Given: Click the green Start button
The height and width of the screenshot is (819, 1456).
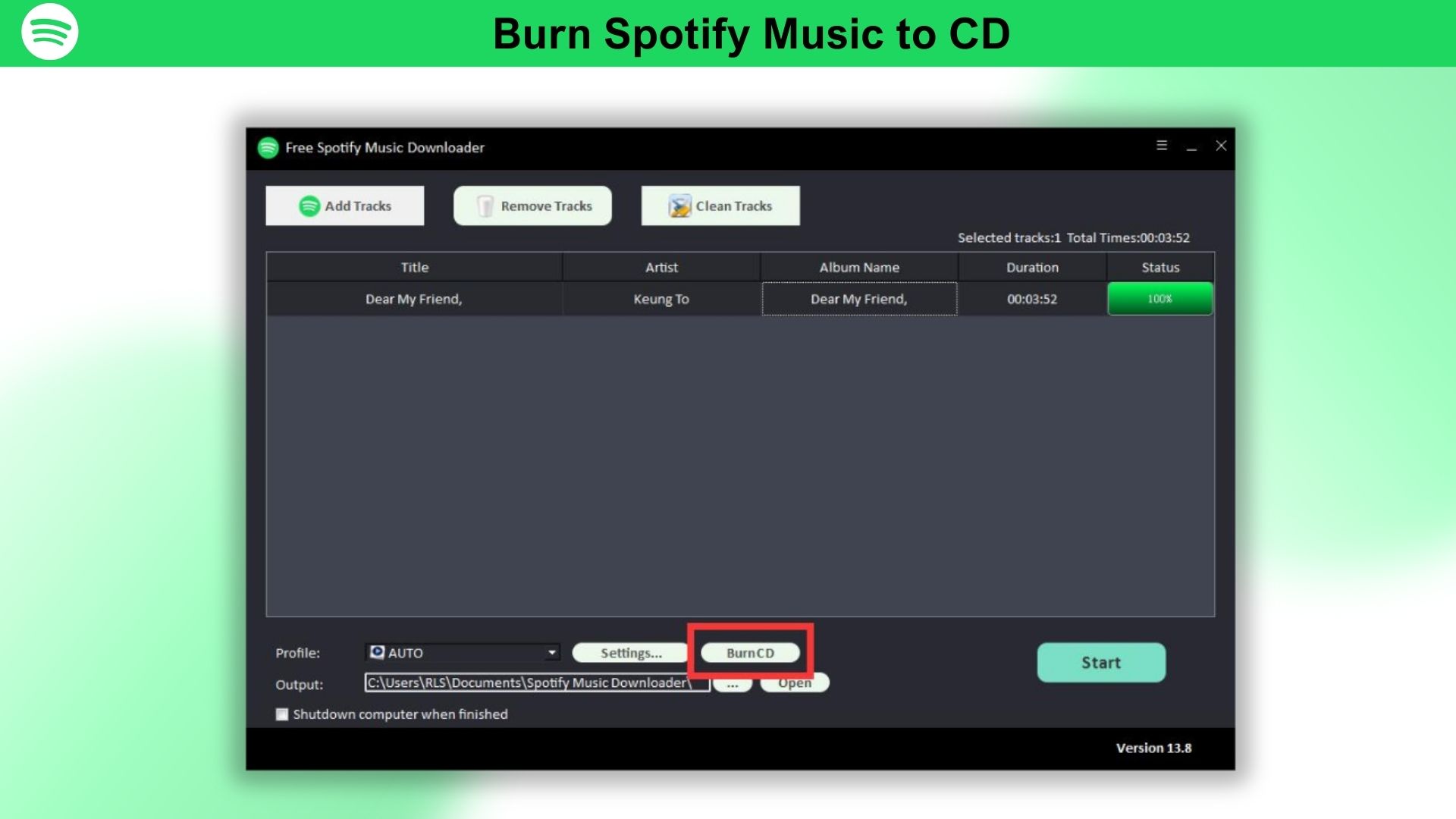Looking at the screenshot, I should (x=1100, y=663).
